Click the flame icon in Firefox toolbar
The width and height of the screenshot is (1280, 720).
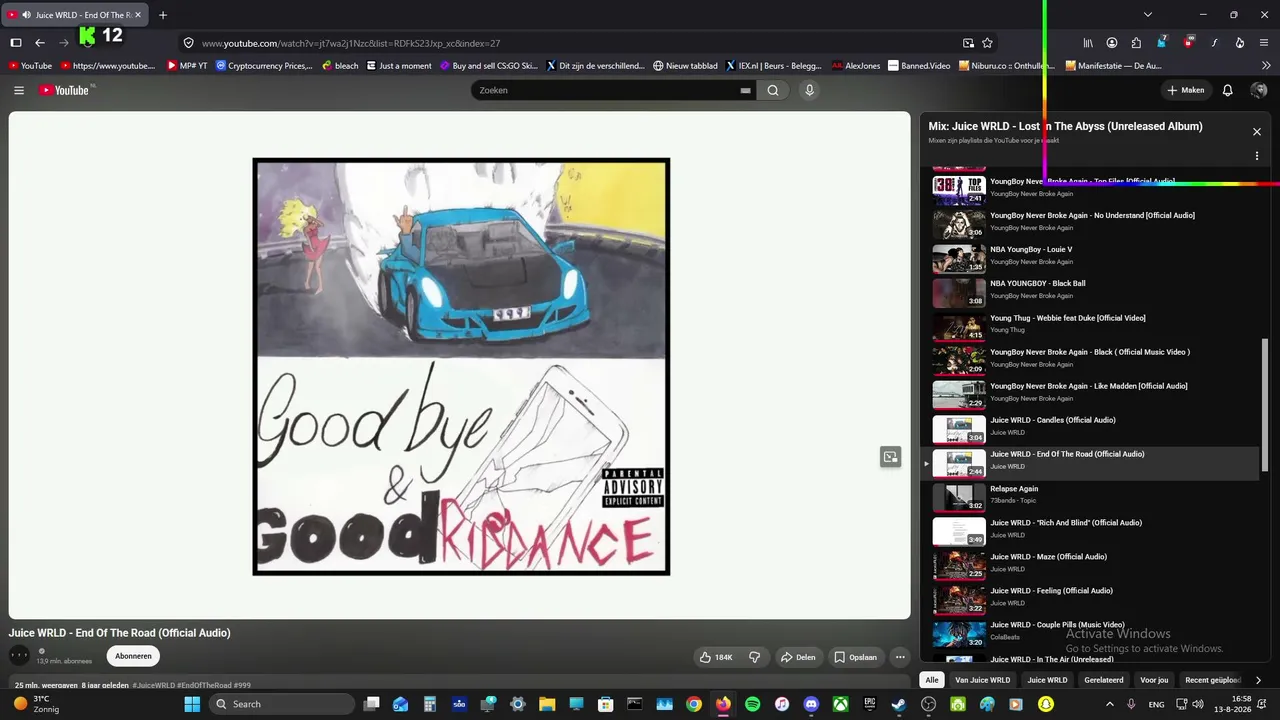pyautogui.click(x=1240, y=43)
